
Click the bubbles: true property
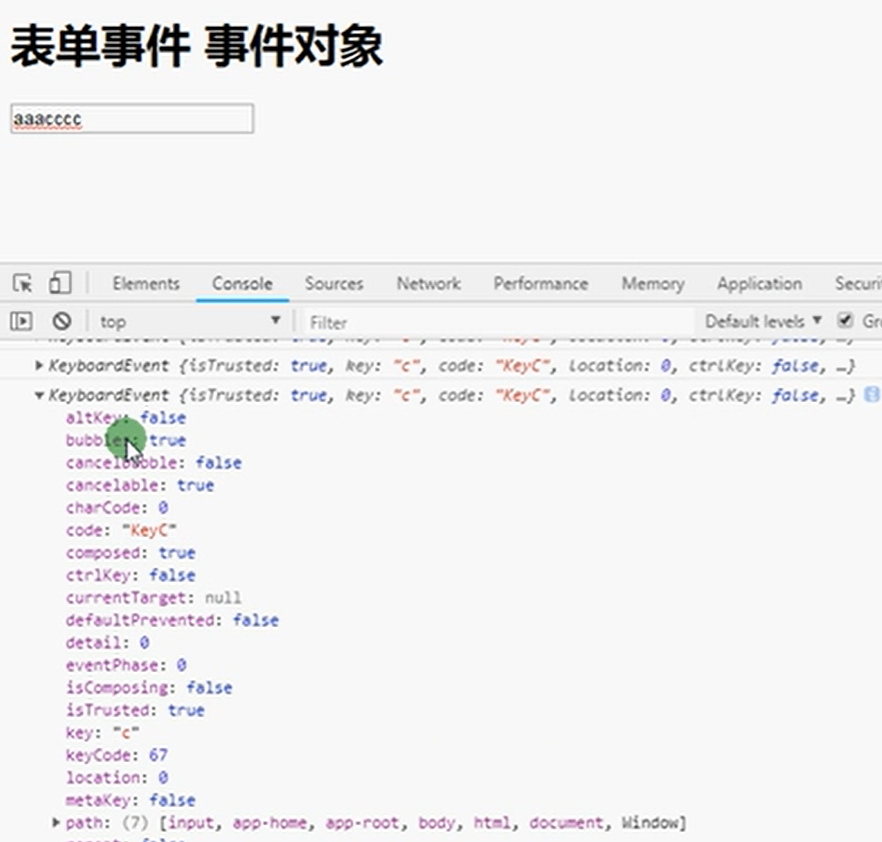(125, 440)
